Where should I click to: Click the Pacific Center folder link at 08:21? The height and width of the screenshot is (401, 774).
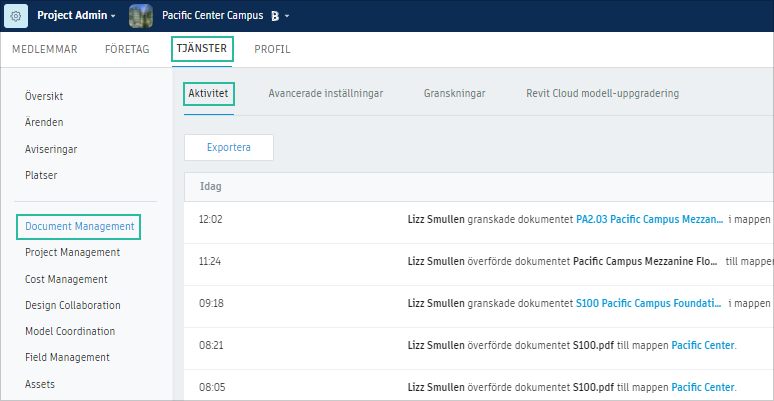click(702, 345)
